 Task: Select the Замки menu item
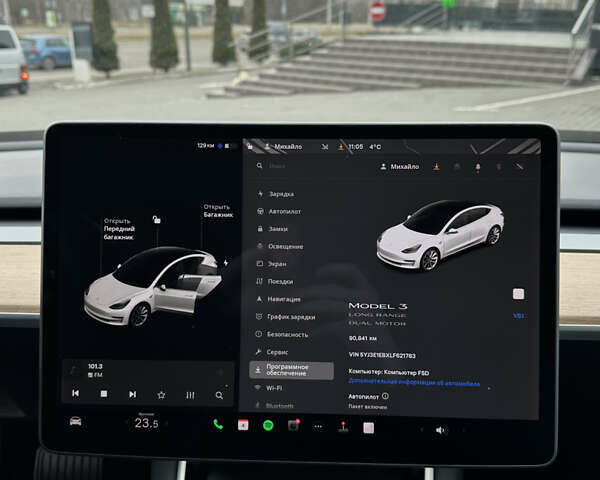click(x=272, y=229)
